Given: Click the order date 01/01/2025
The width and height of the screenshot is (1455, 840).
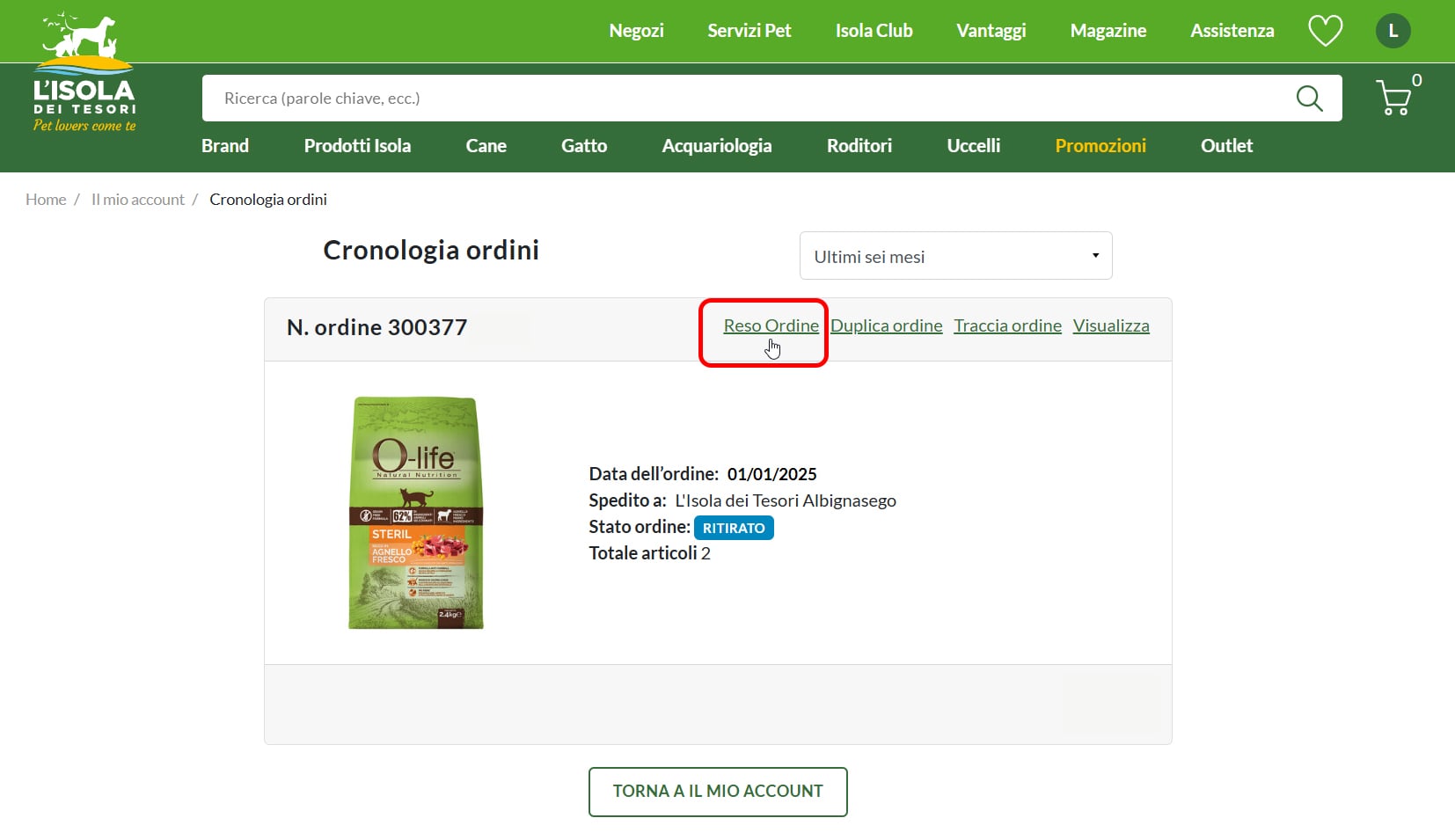Looking at the screenshot, I should tap(771, 474).
